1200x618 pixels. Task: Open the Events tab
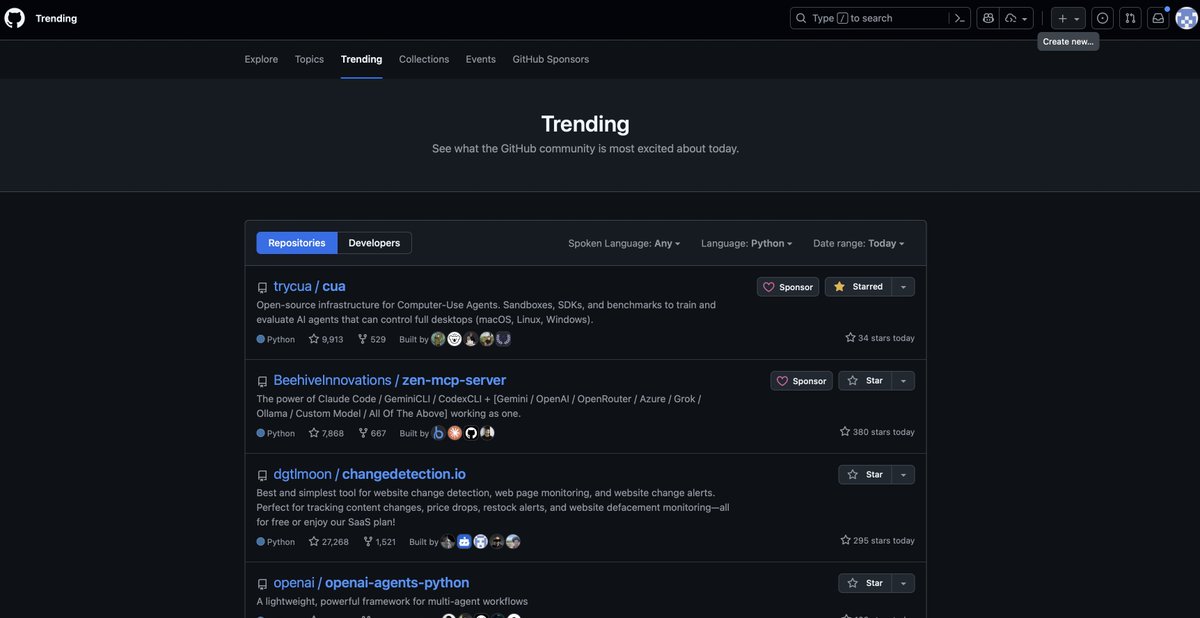(x=480, y=59)
